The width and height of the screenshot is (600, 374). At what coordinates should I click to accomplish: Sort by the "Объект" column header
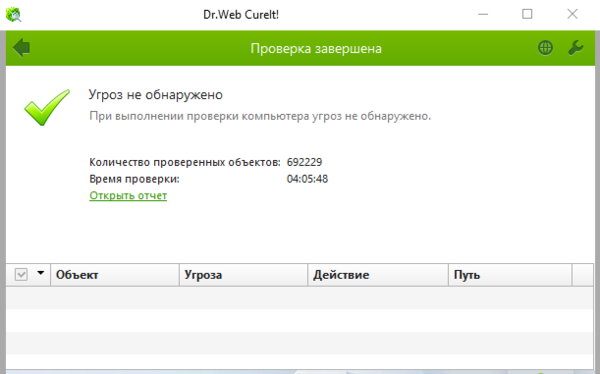[x=115, y=275]
